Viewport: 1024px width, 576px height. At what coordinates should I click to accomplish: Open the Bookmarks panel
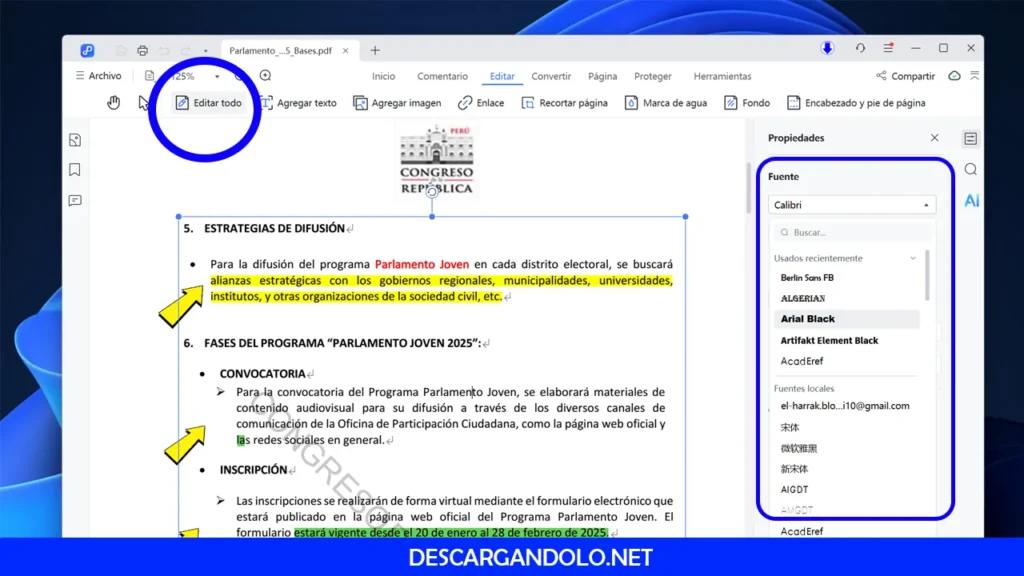click(75, 170)
